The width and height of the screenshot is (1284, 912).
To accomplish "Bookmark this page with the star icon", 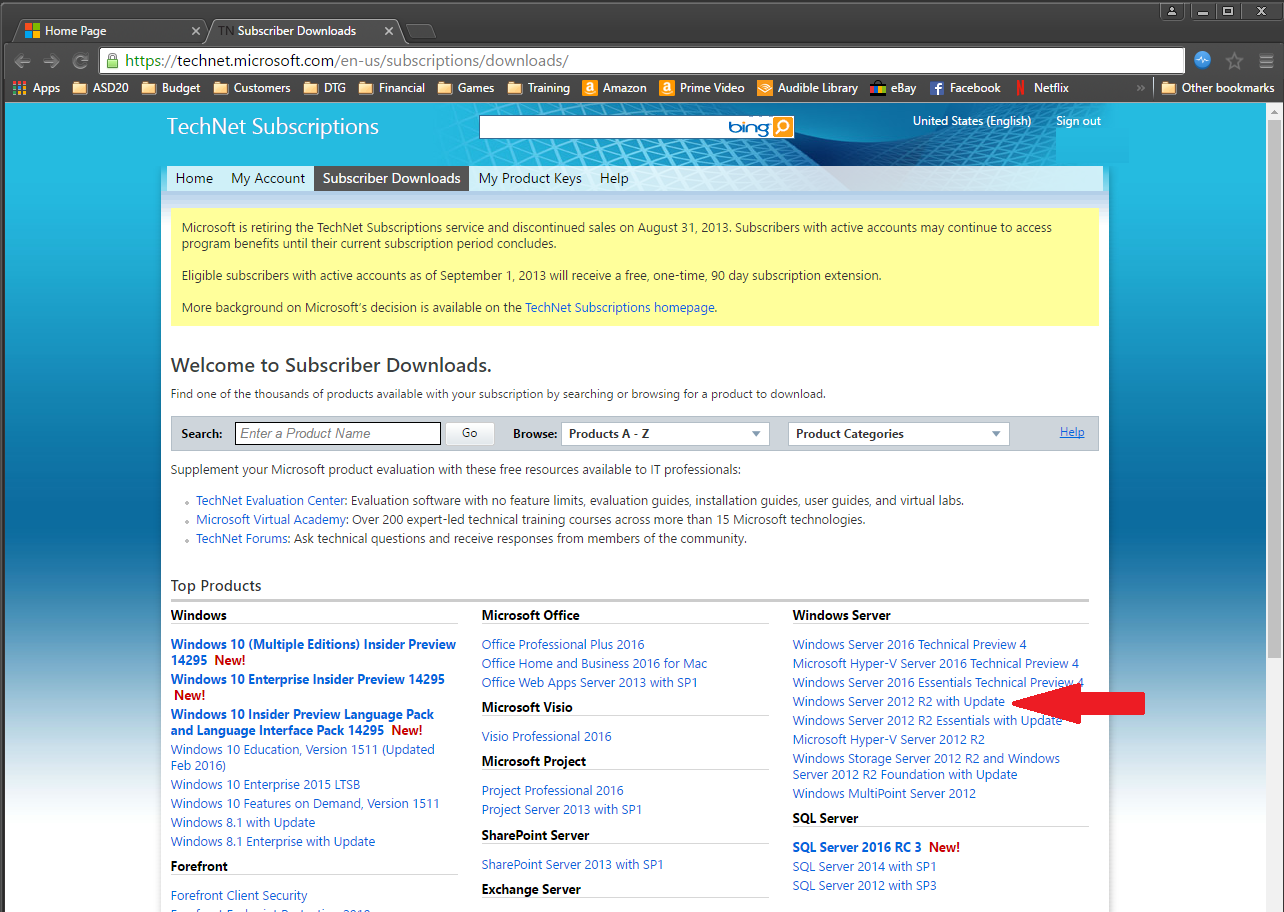I will pyautogui.click(x=1234, y=60).
